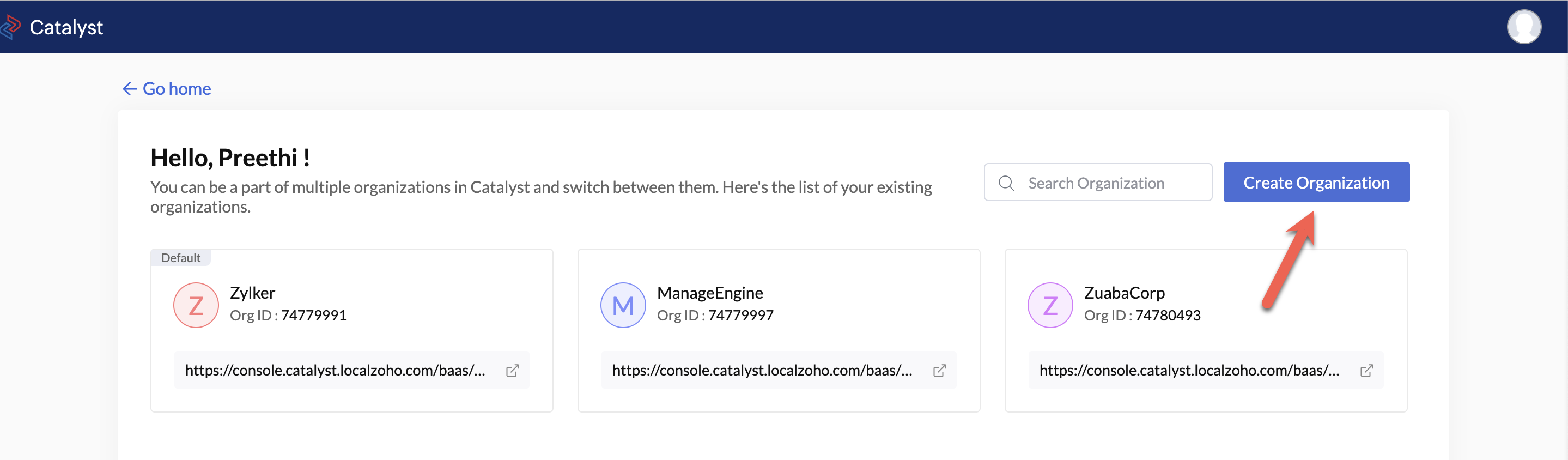Image resolution: width=1568 pixels, height=460 pixels.
Task: Open Zylker console link in new tab icon
Action: click(513, 371)
